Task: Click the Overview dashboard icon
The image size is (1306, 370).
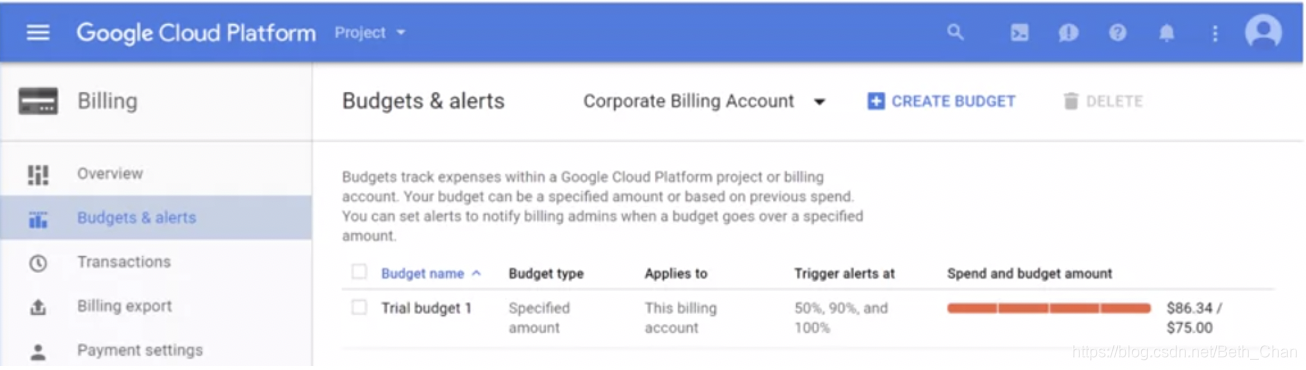Action: click(38, 174)
